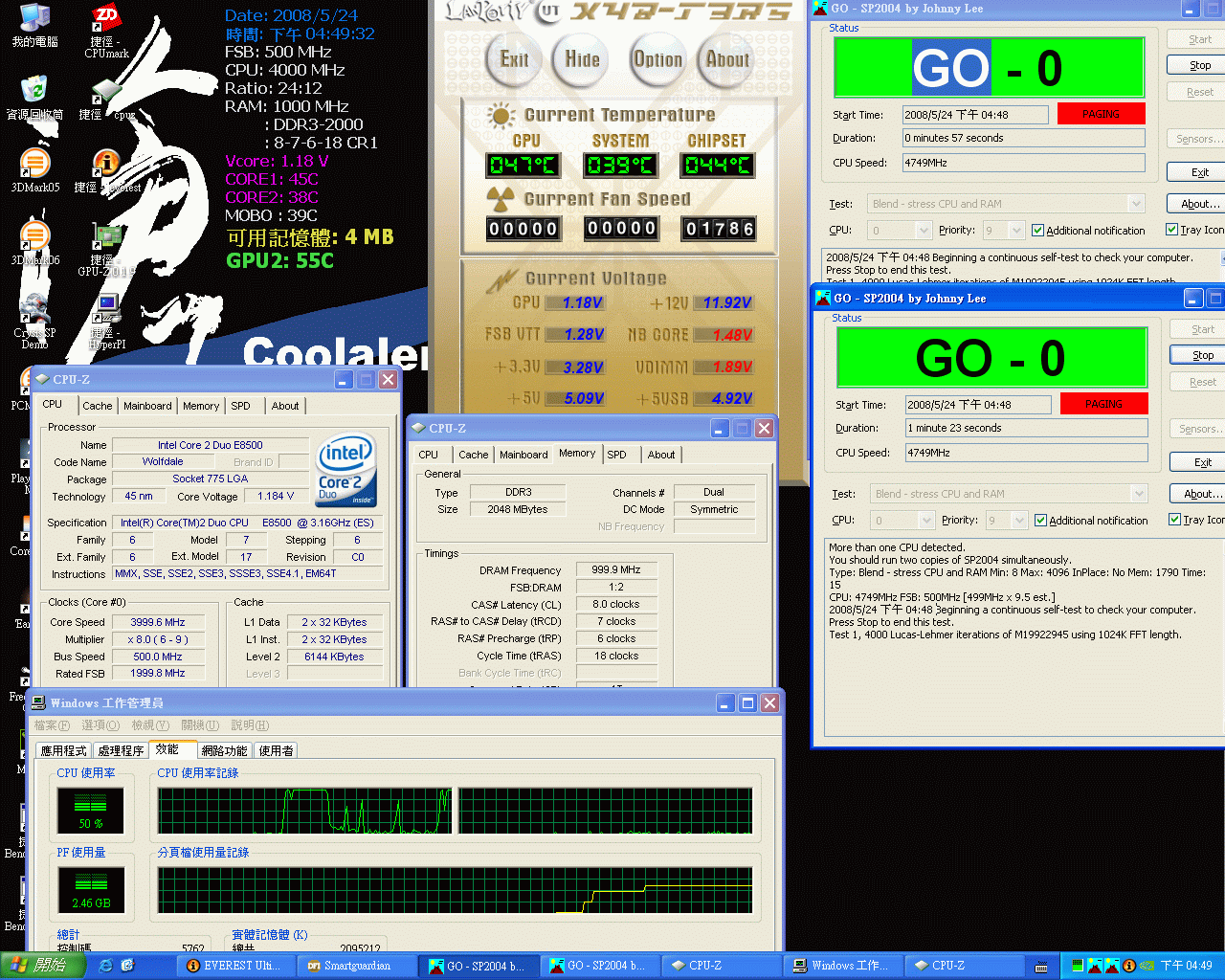Click the '3999.6 MHz' core speed value
Image resolution: width=1225 pixels, height=980 pixels.
click(x=158, y=622)
